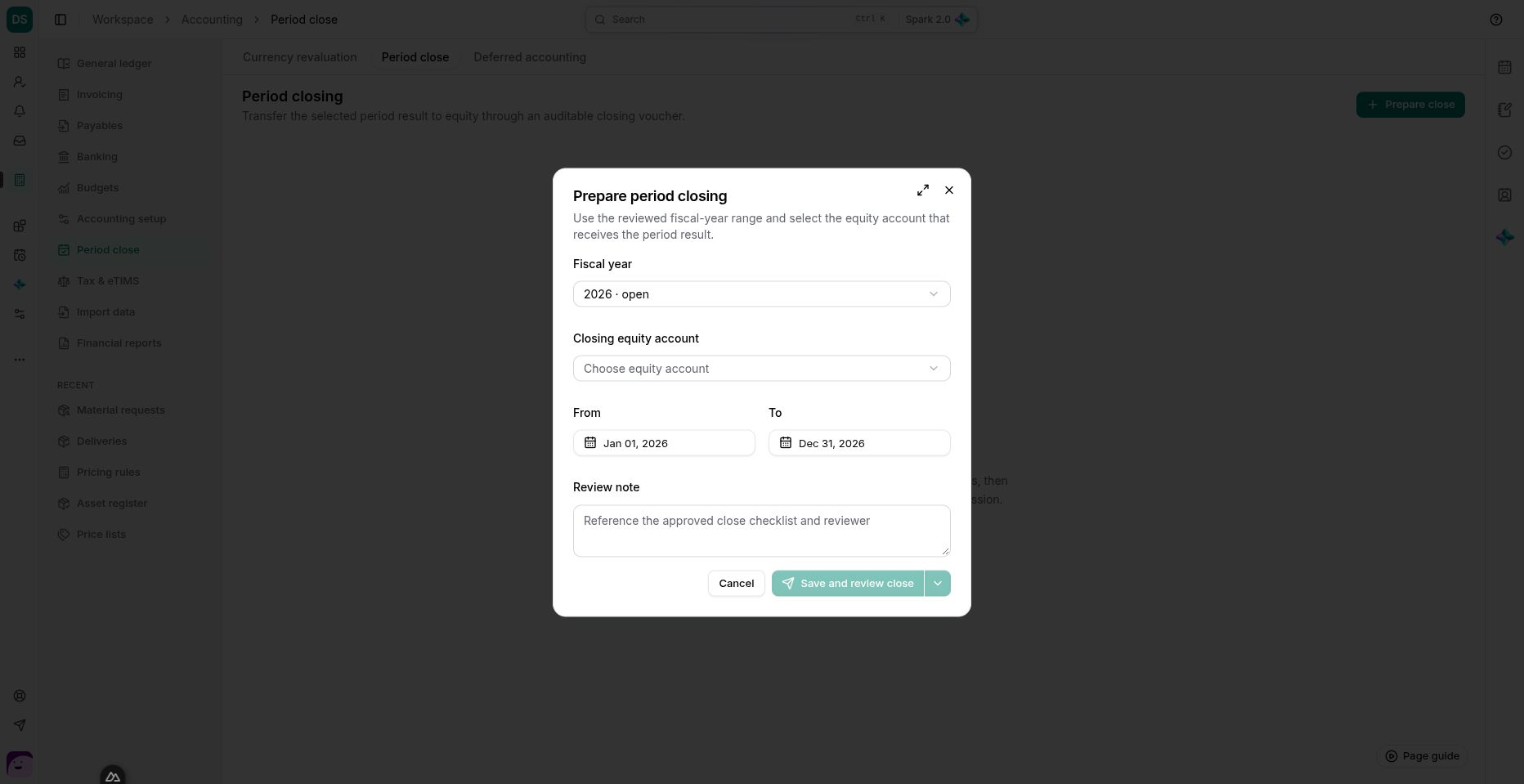
Task: Click the Prepare close button
Action: point(1410,105)
